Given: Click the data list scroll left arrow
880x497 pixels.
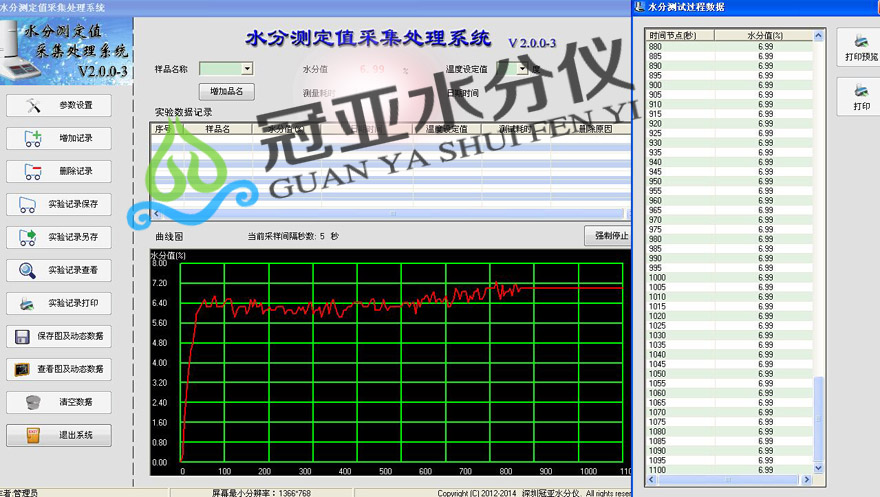Looking at the screenshot, I should [x=652, y=480].
